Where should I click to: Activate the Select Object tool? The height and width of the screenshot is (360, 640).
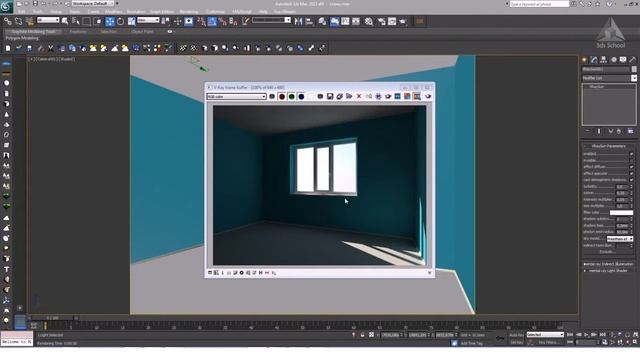(x=65, y=21)
